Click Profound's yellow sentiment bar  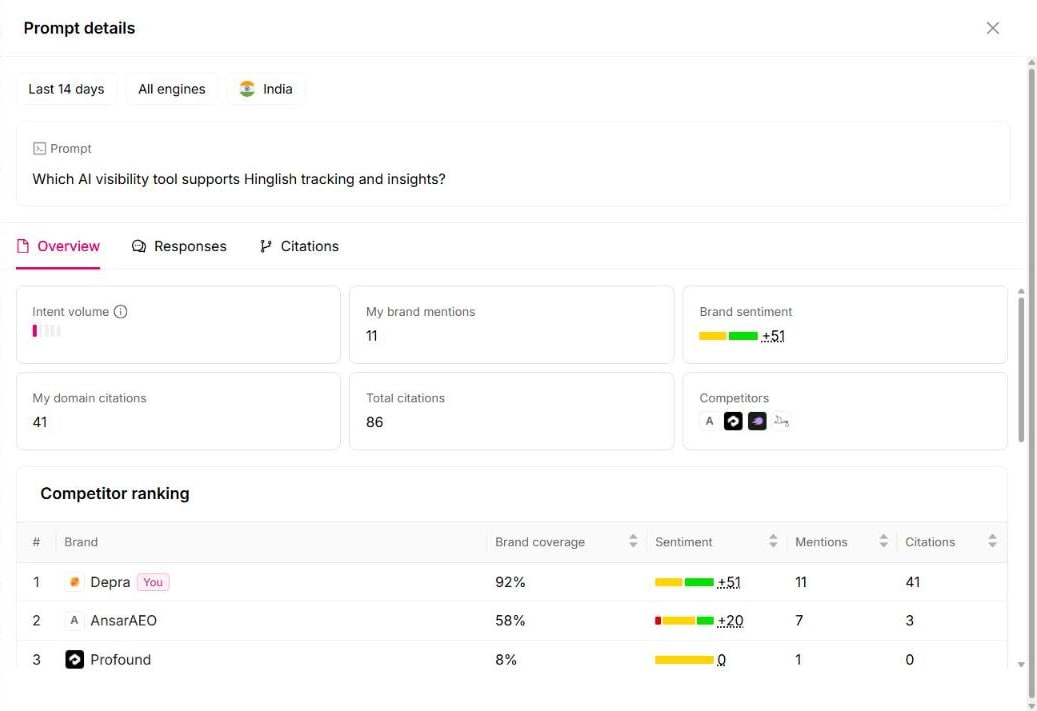[684, 659]
